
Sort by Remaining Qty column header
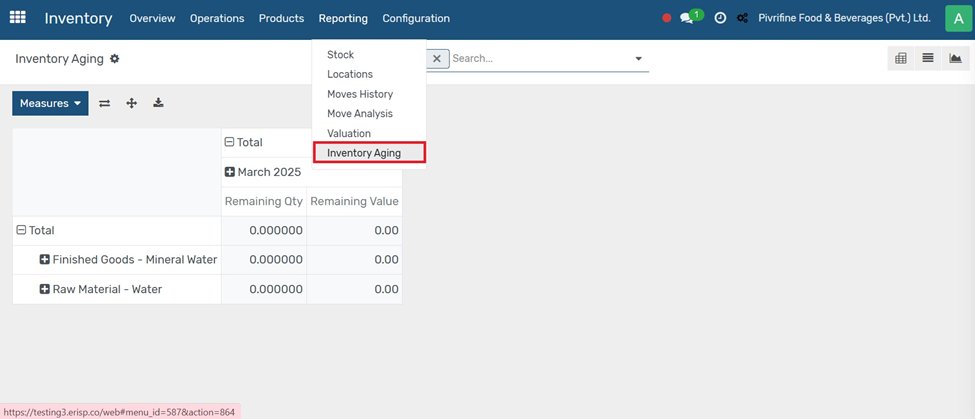pyautogui.click(x=264, y=201)
